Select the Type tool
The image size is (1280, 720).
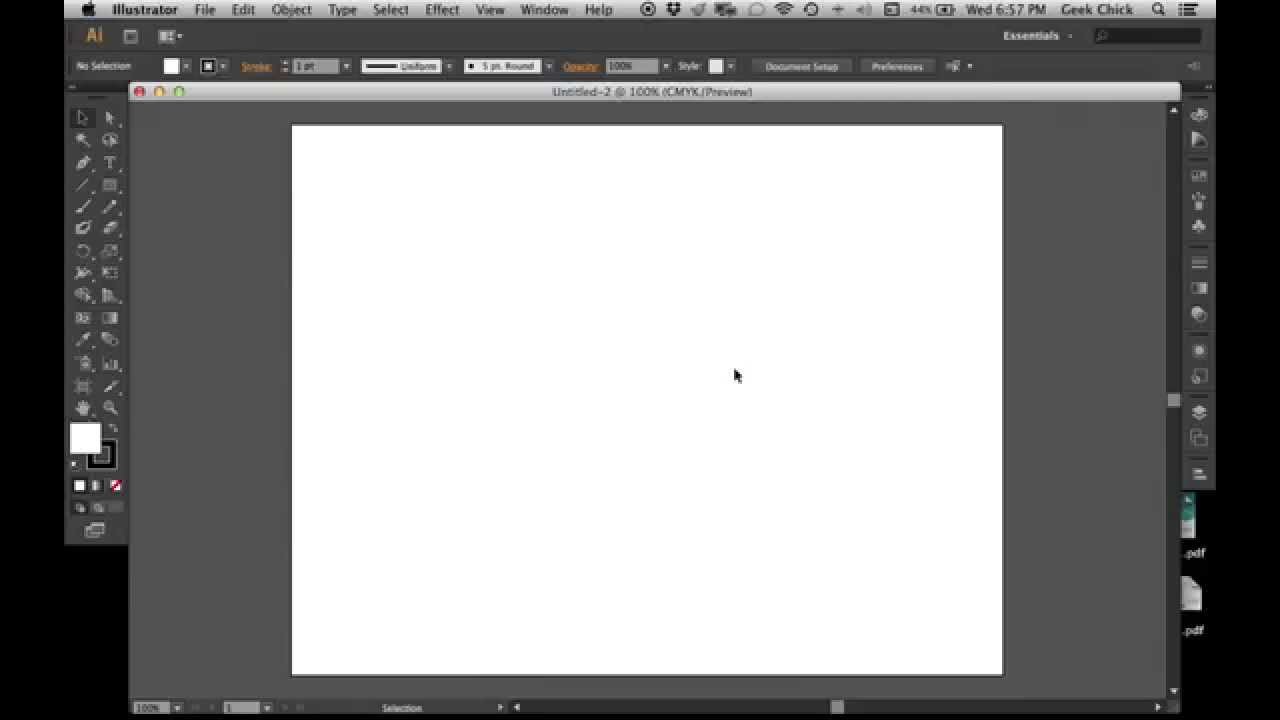pyautogui.click(x=110, y=163)
